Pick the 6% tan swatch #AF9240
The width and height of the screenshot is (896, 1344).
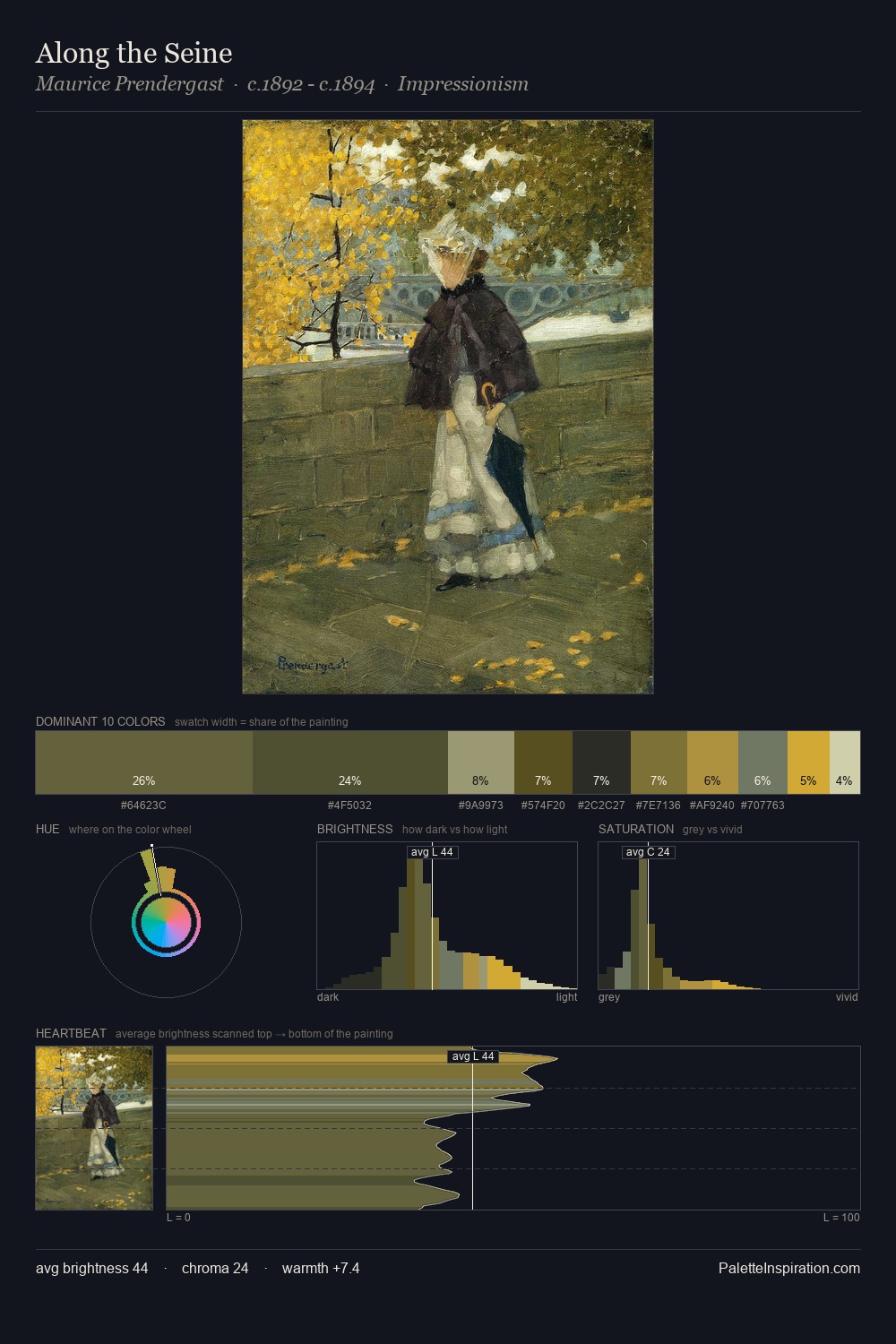click(x=712, y=762)
